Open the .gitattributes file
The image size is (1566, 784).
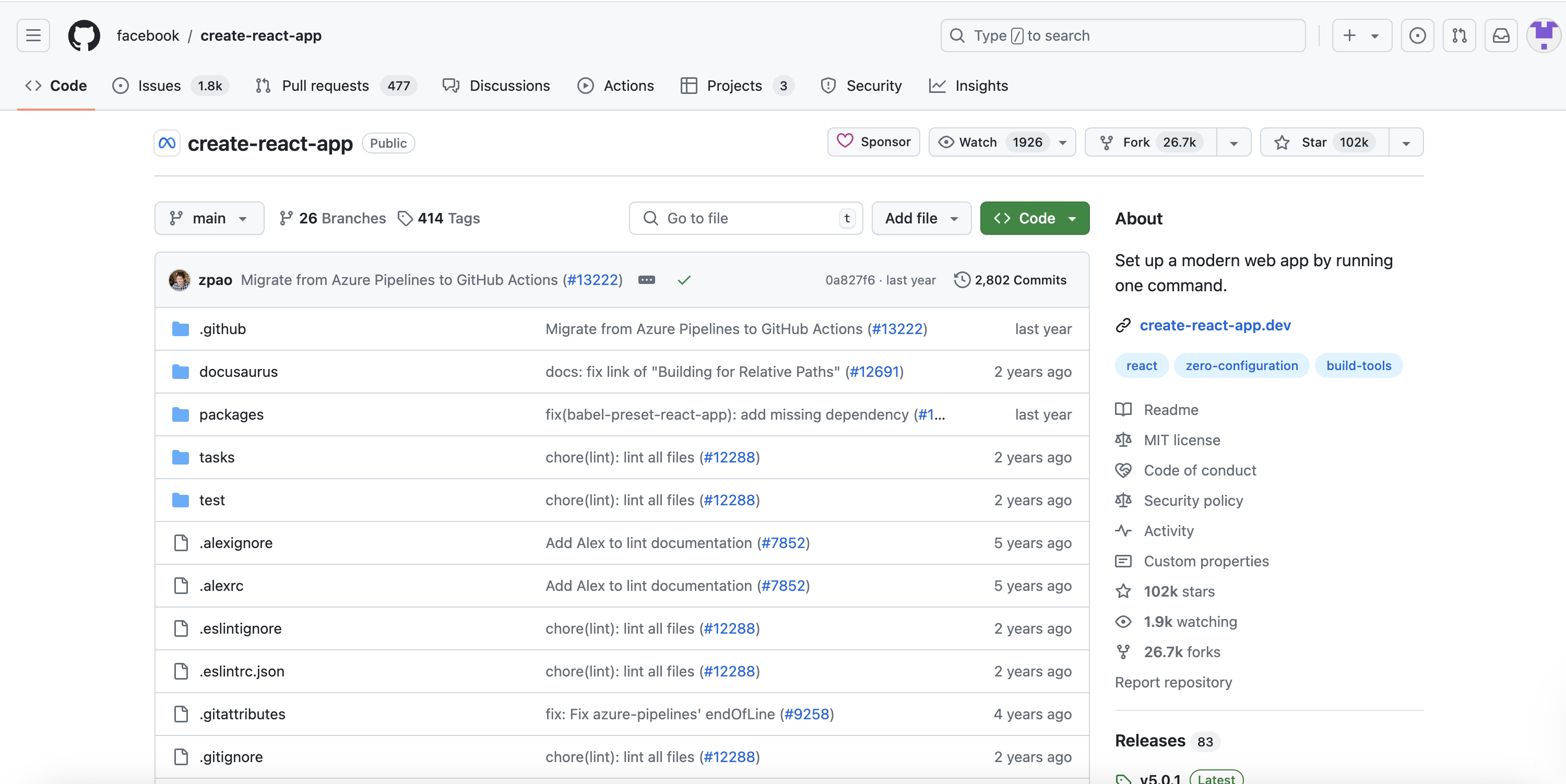pos(243,714)
